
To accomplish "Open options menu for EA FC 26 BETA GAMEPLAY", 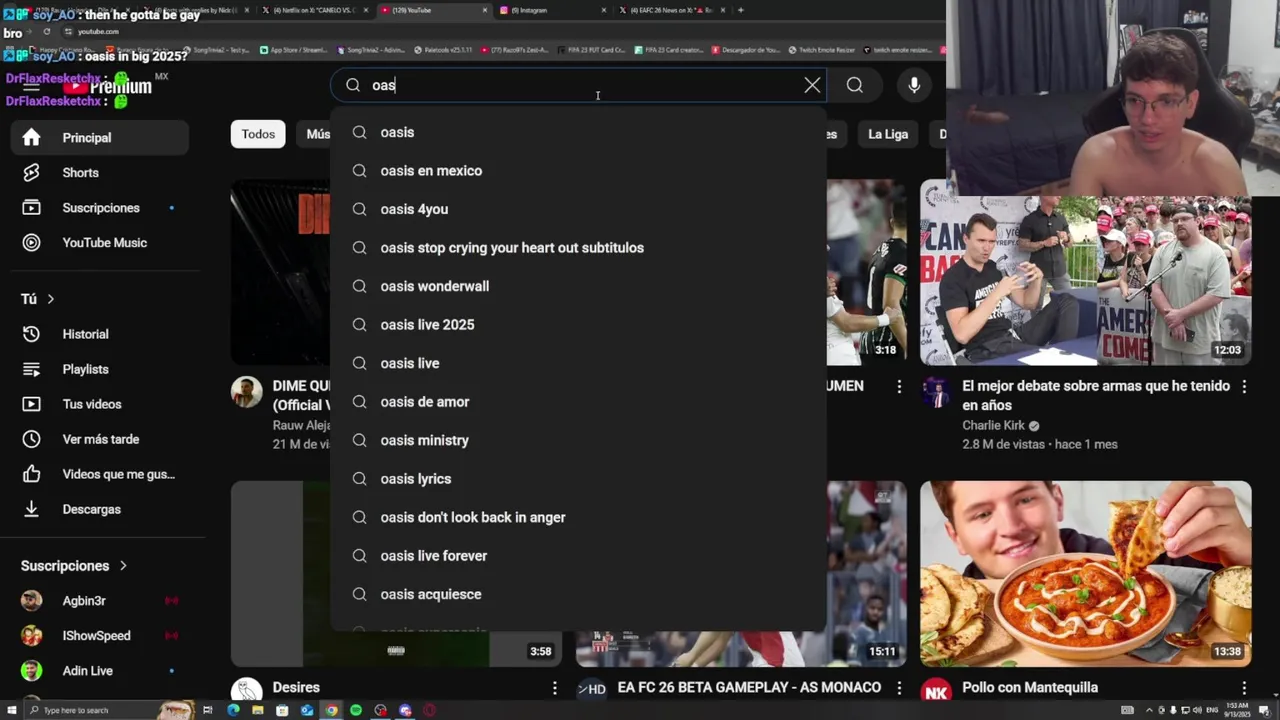I will (899, 688).
